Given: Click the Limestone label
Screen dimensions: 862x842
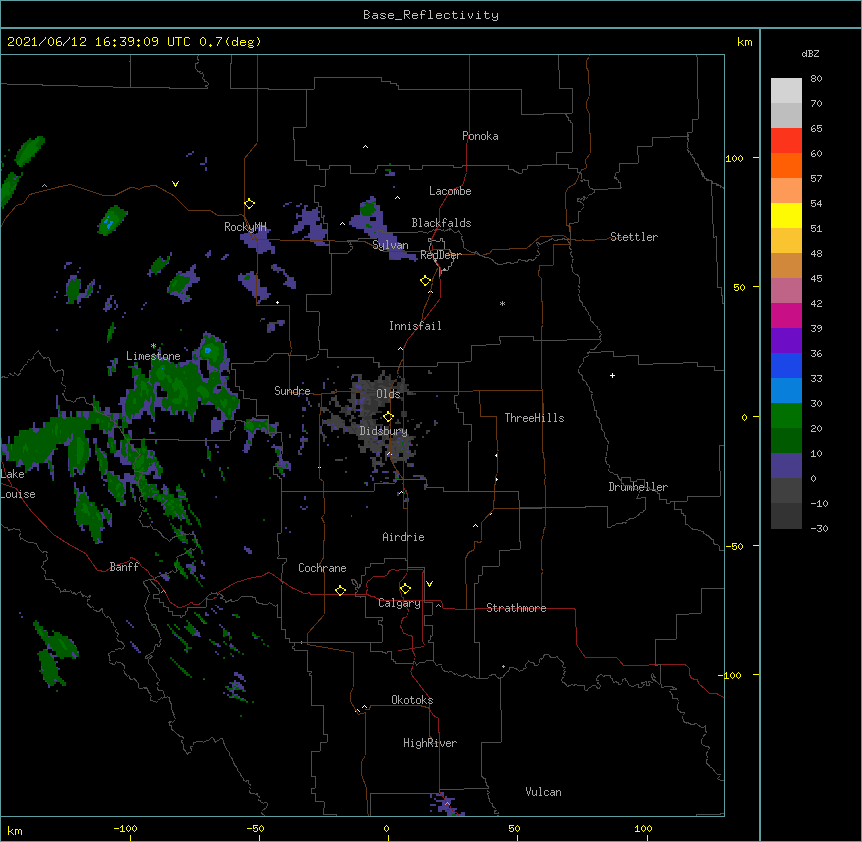Looking at the screenshot, I should 153,356.
